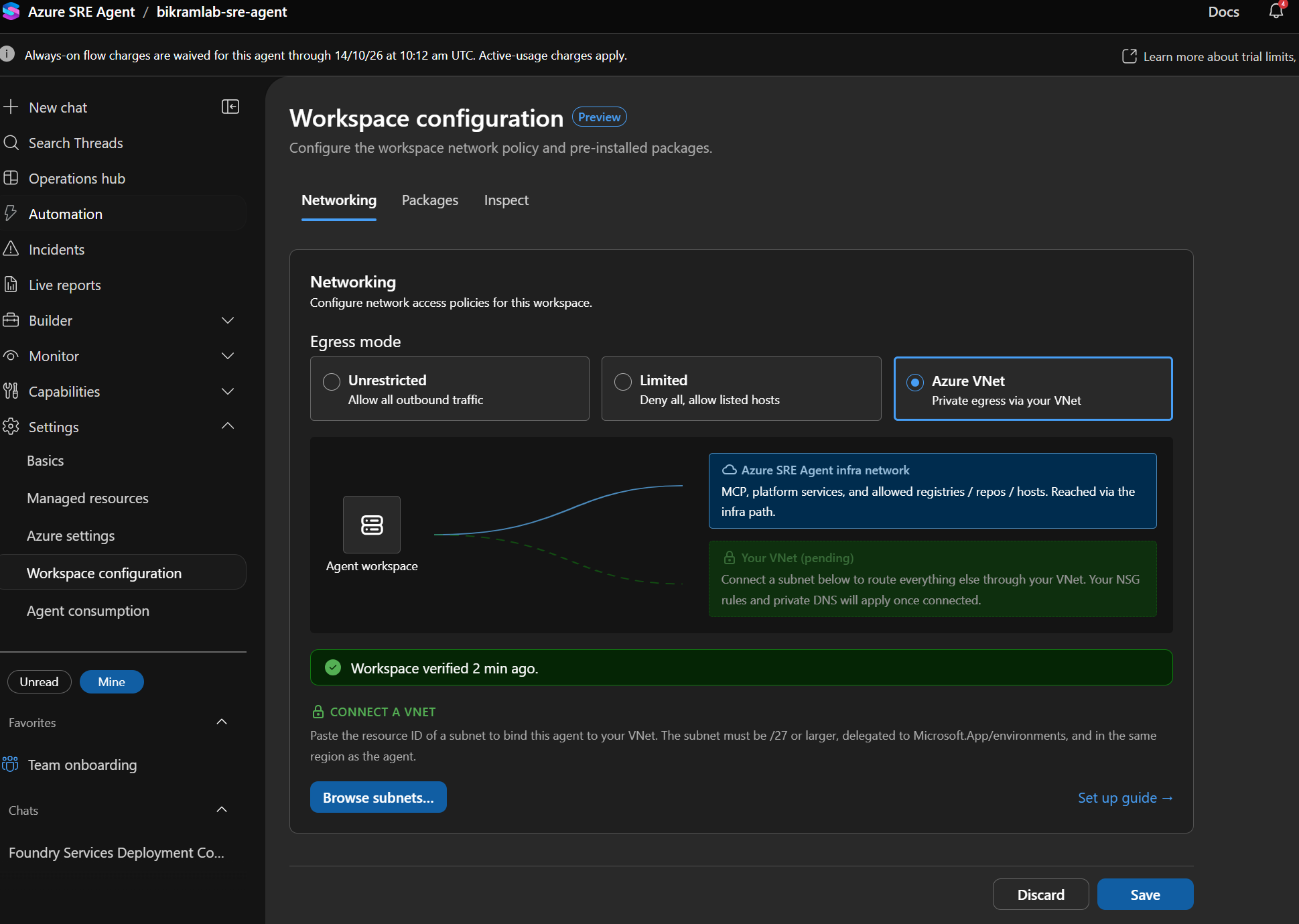Click the info icon in trial banner
This screenshot has height=924, width=1299.
point(7,54)
